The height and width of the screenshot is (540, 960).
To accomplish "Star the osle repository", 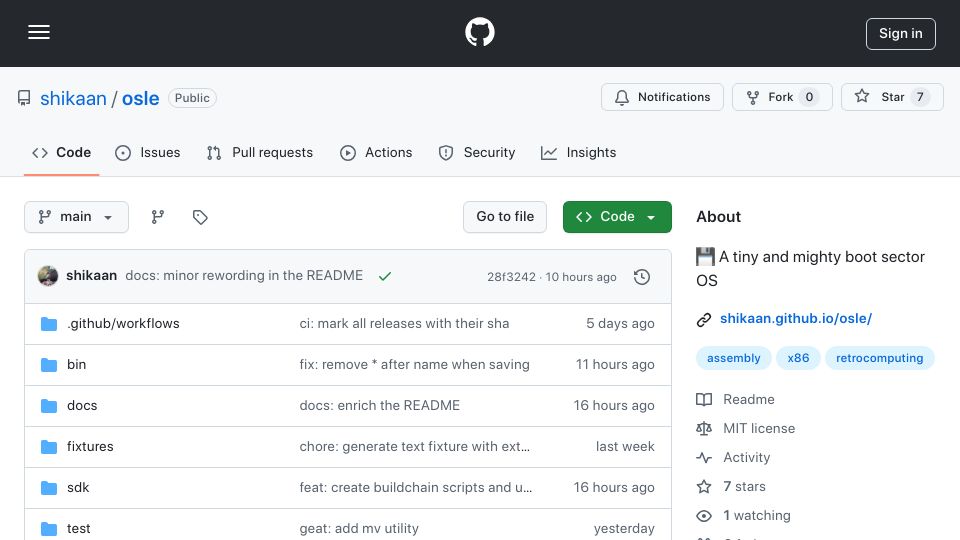I will pyautogui.click(x=892, y=97).
